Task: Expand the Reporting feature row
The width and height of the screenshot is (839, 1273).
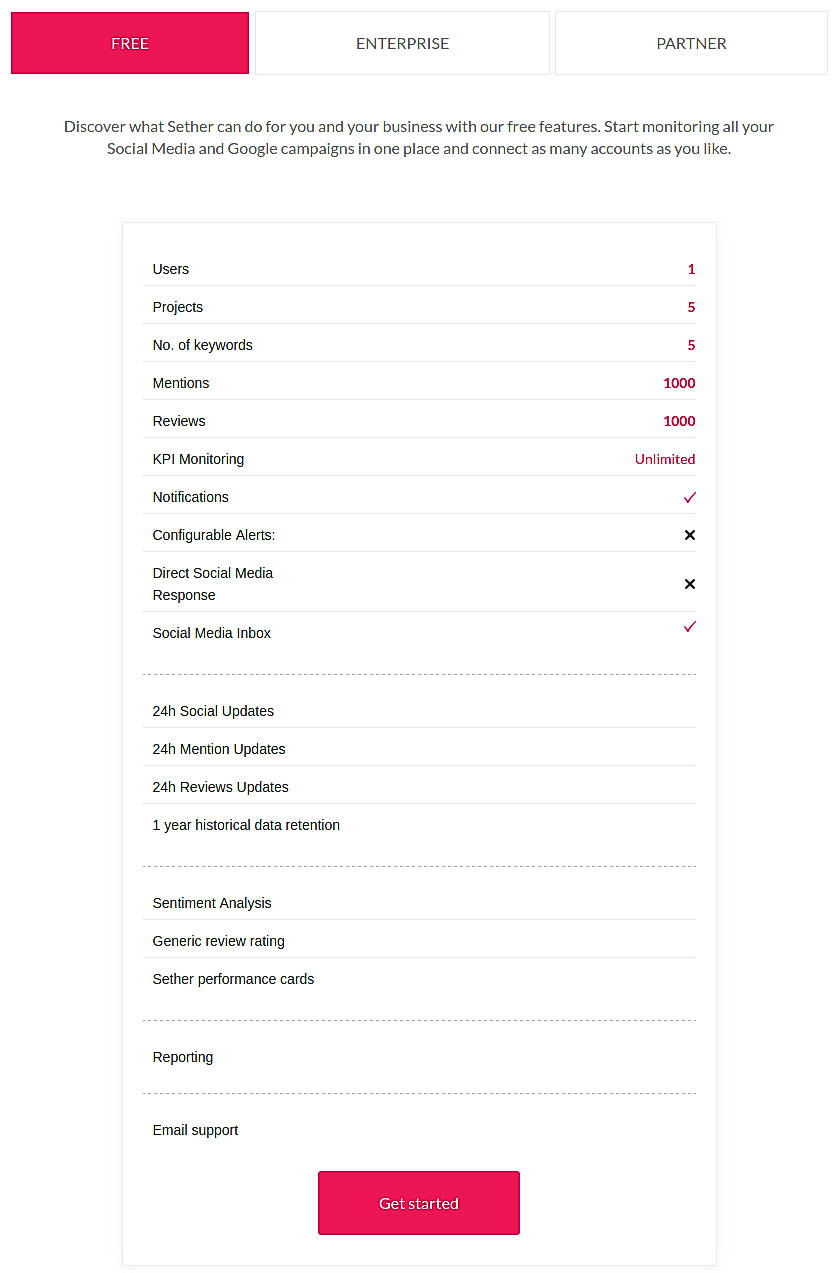Action: point(419,1057)
